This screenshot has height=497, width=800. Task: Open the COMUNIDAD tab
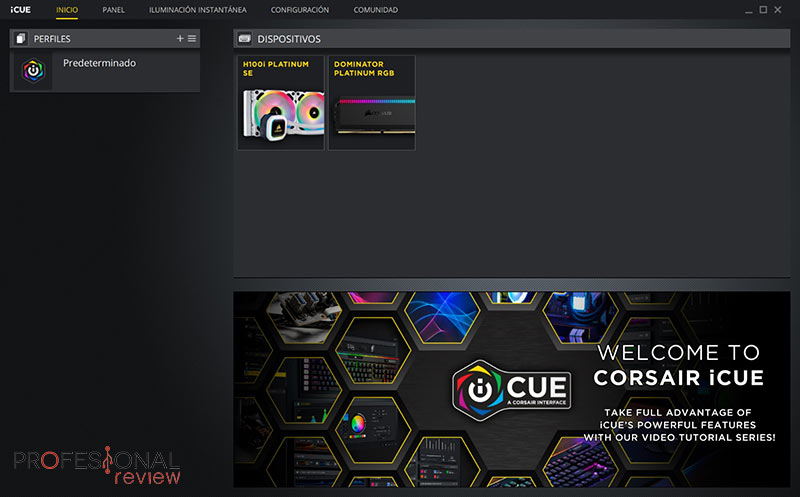(x=376, y=10)
